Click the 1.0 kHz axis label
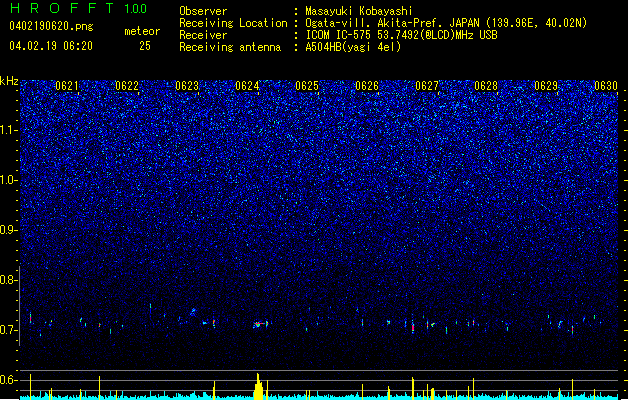629x400 pixels. pyautogui.click(x=8, y=180)
